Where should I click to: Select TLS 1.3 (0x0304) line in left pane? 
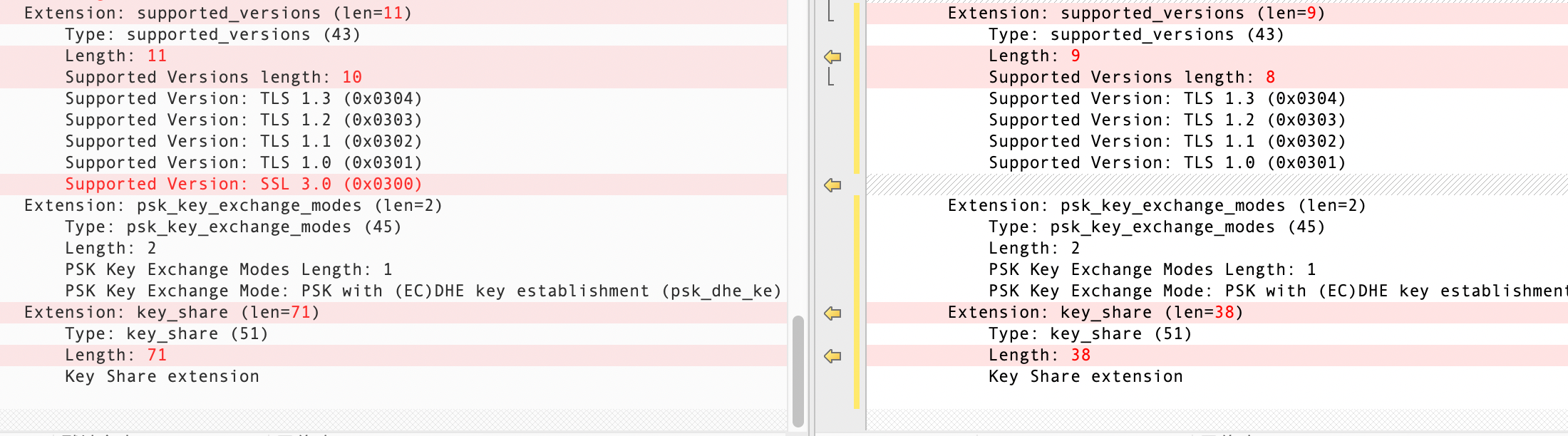click(x=243, y=99)
